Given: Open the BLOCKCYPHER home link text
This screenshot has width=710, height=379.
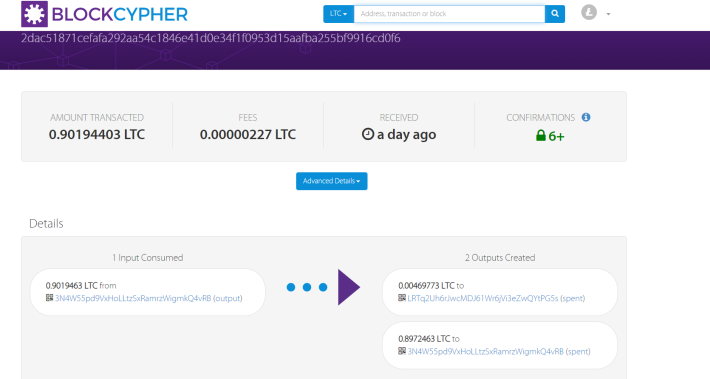Looking at the screenshot, I should point(120,14).
